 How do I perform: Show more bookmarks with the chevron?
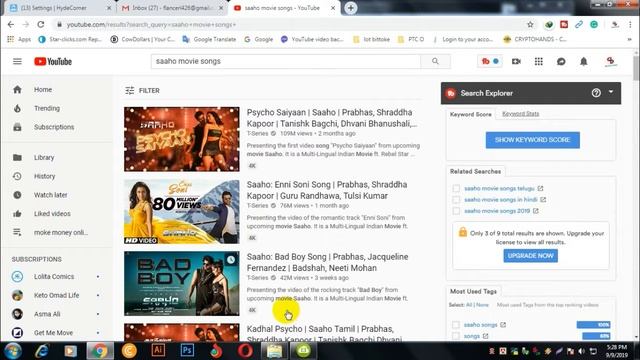[x=629, y=40]
